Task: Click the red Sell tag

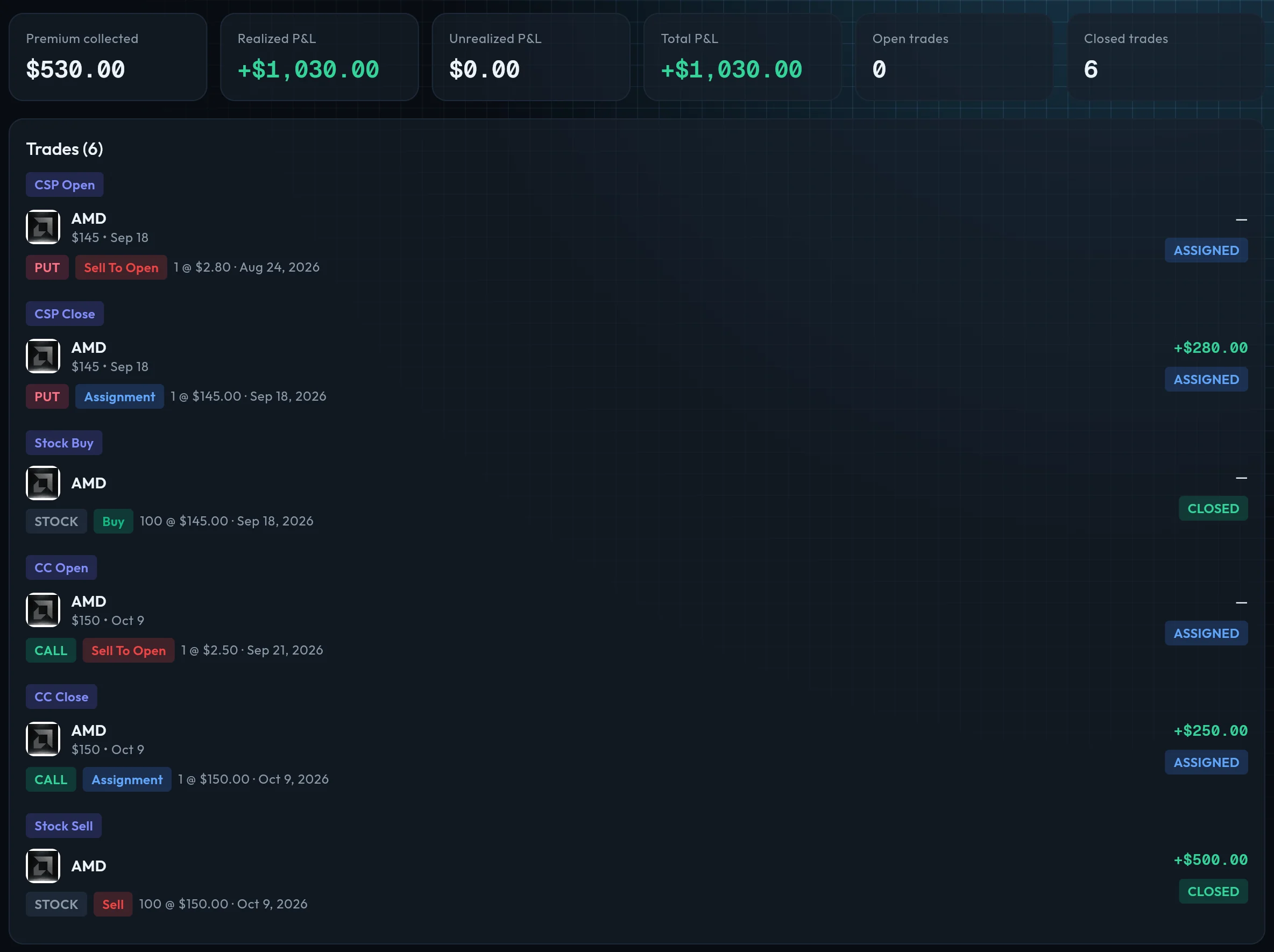Action: [x=113, y=904]
